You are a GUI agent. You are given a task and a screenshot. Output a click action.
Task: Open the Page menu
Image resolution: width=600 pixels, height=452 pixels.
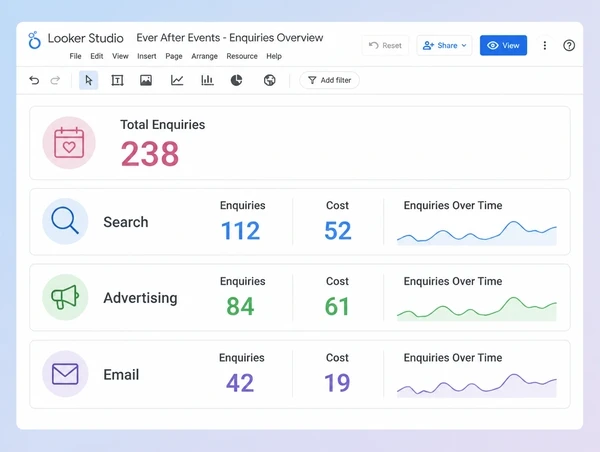coord(174,56)
